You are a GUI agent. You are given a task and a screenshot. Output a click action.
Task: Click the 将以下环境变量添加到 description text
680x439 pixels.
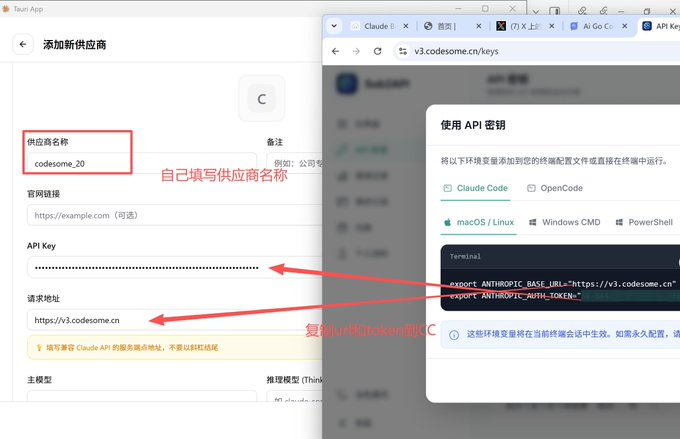553,161
